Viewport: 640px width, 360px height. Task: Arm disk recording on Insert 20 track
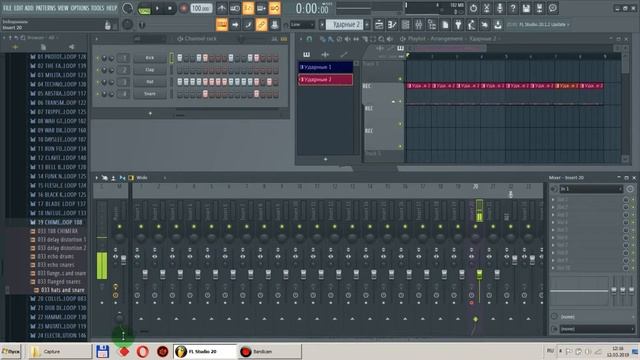471,303
